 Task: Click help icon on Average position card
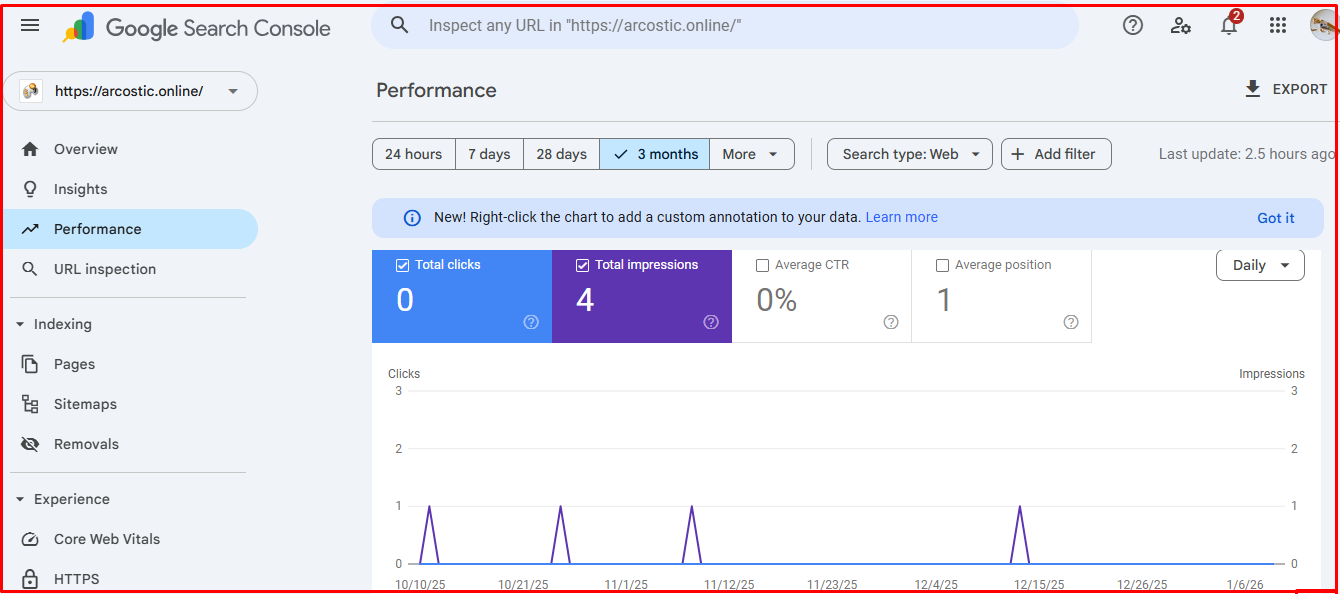coord(1071,322)
